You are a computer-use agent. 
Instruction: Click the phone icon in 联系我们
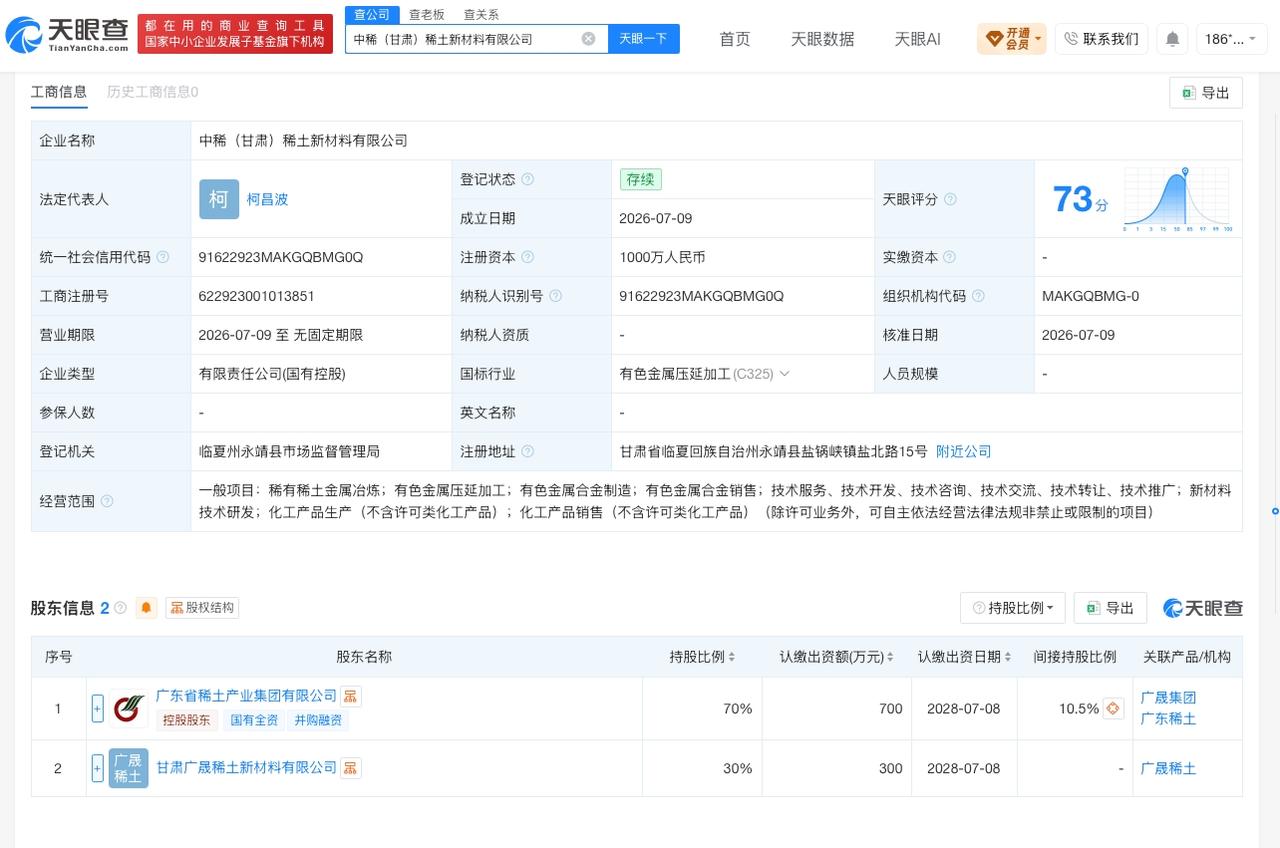pos(1071,39)
